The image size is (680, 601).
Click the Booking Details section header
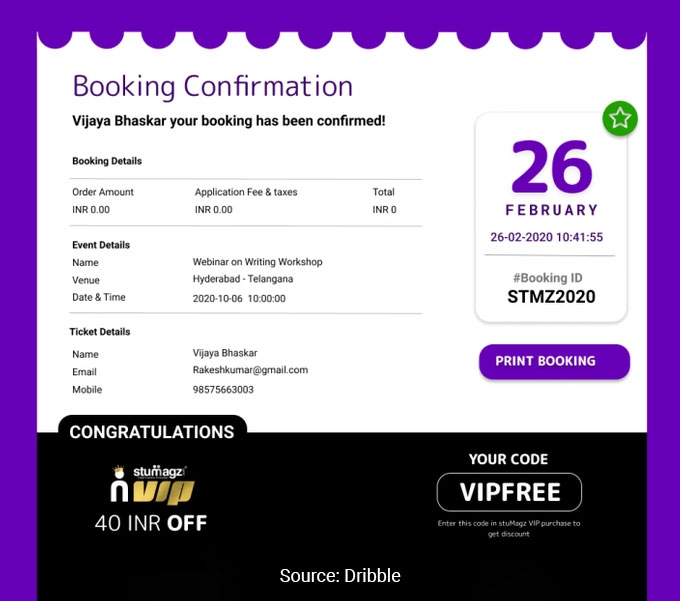pyautogui.click(x=107, y=161)
